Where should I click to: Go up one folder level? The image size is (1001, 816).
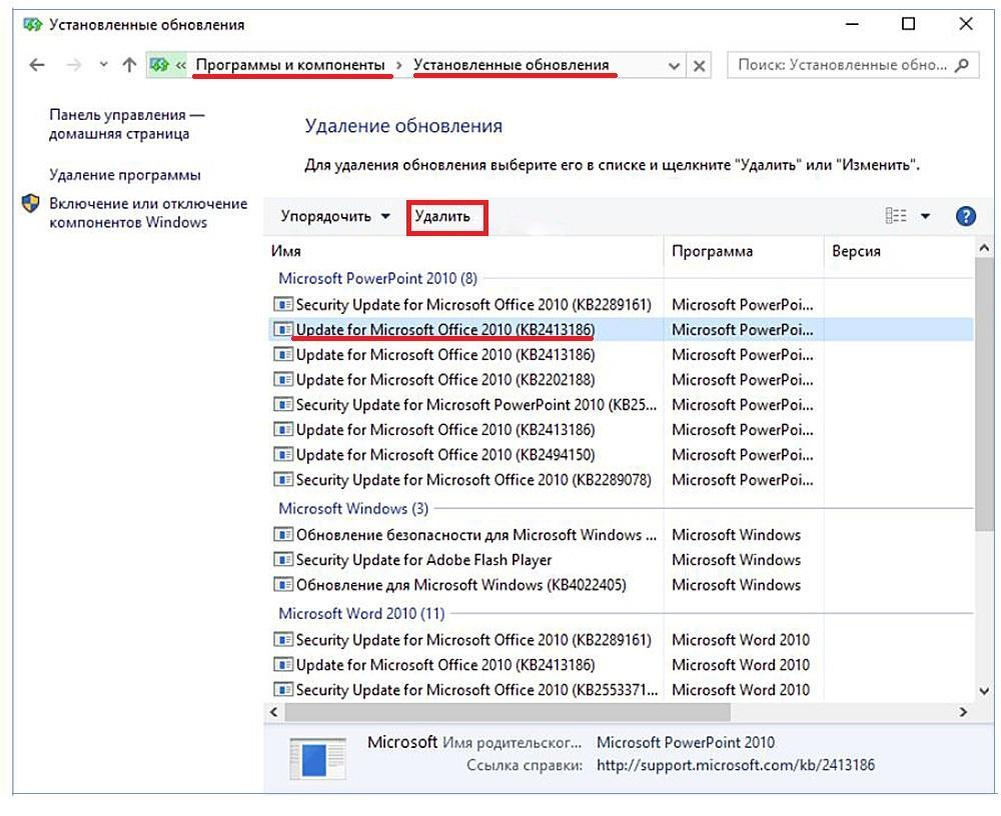point(130,64)
